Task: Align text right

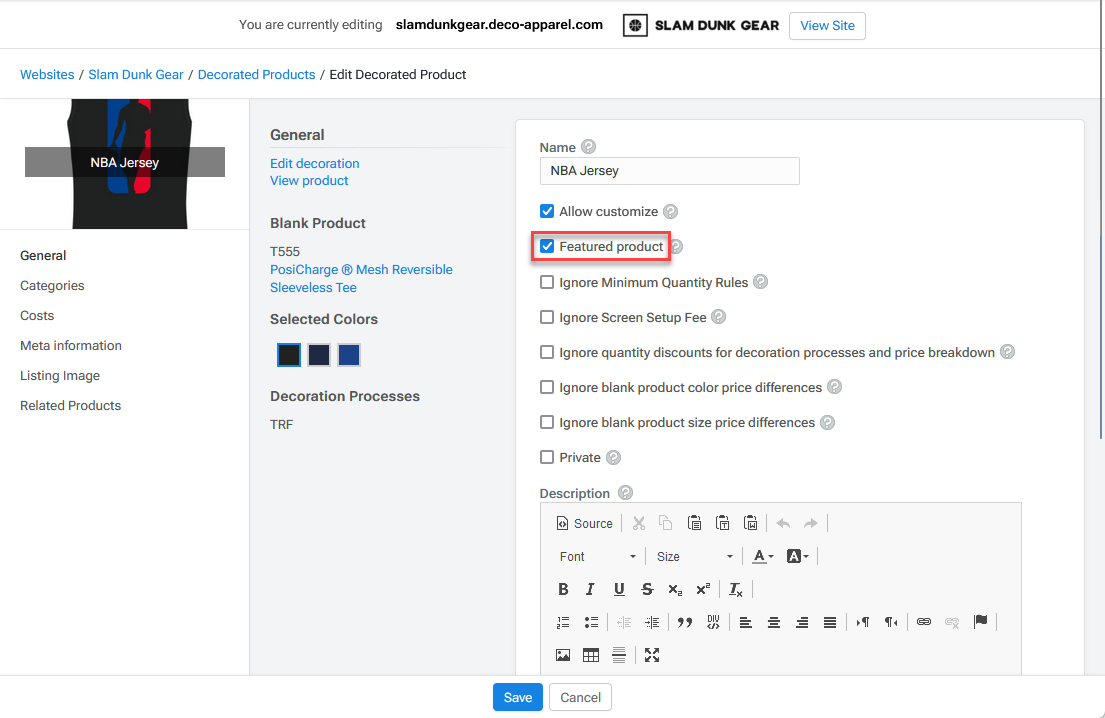Action: (x=802, y=622)
